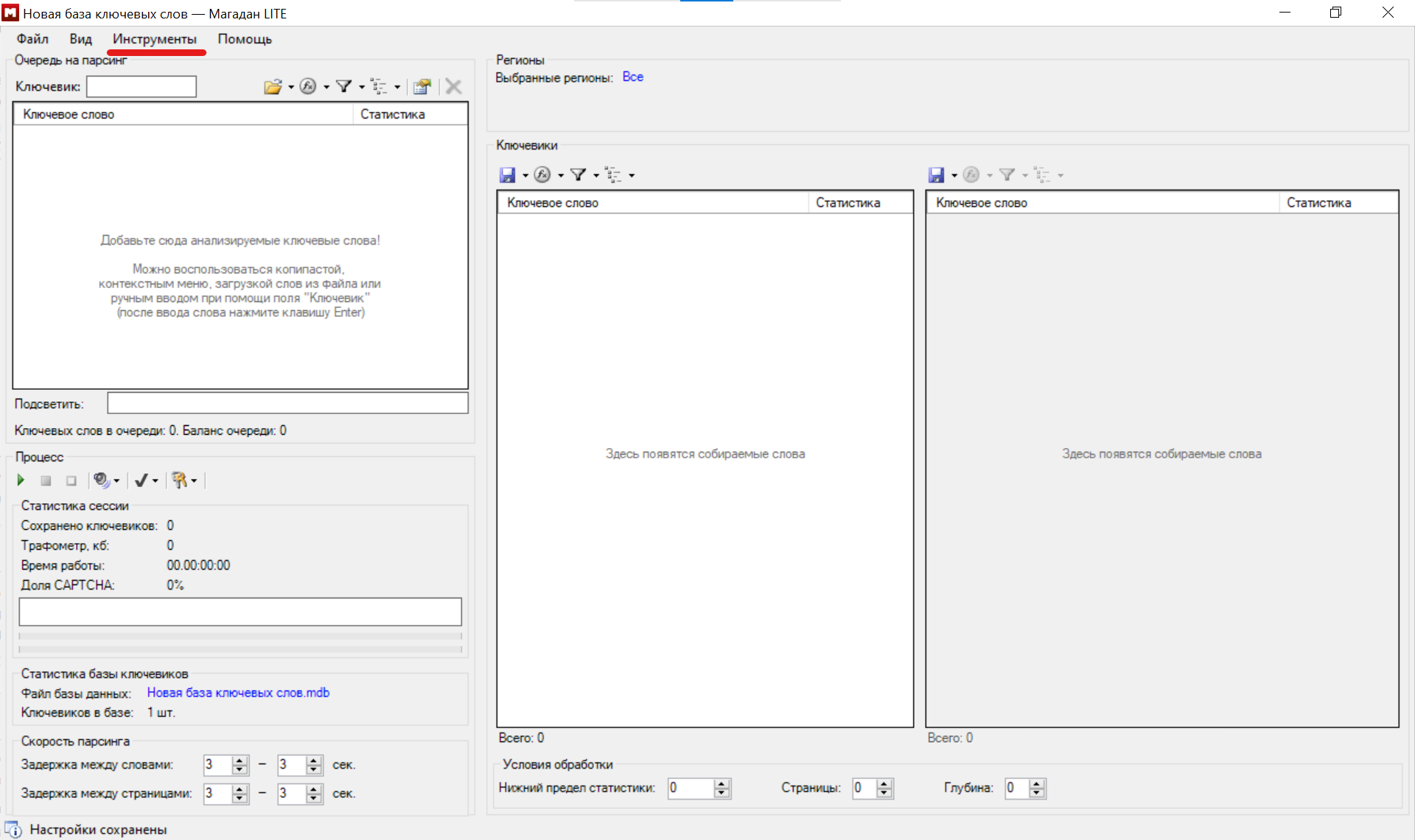Image resolution: width=1415 pixels, height=840 pixels.
Task: Click the open folder icon in queue toolbar
Action: click(x=272, y=87)
